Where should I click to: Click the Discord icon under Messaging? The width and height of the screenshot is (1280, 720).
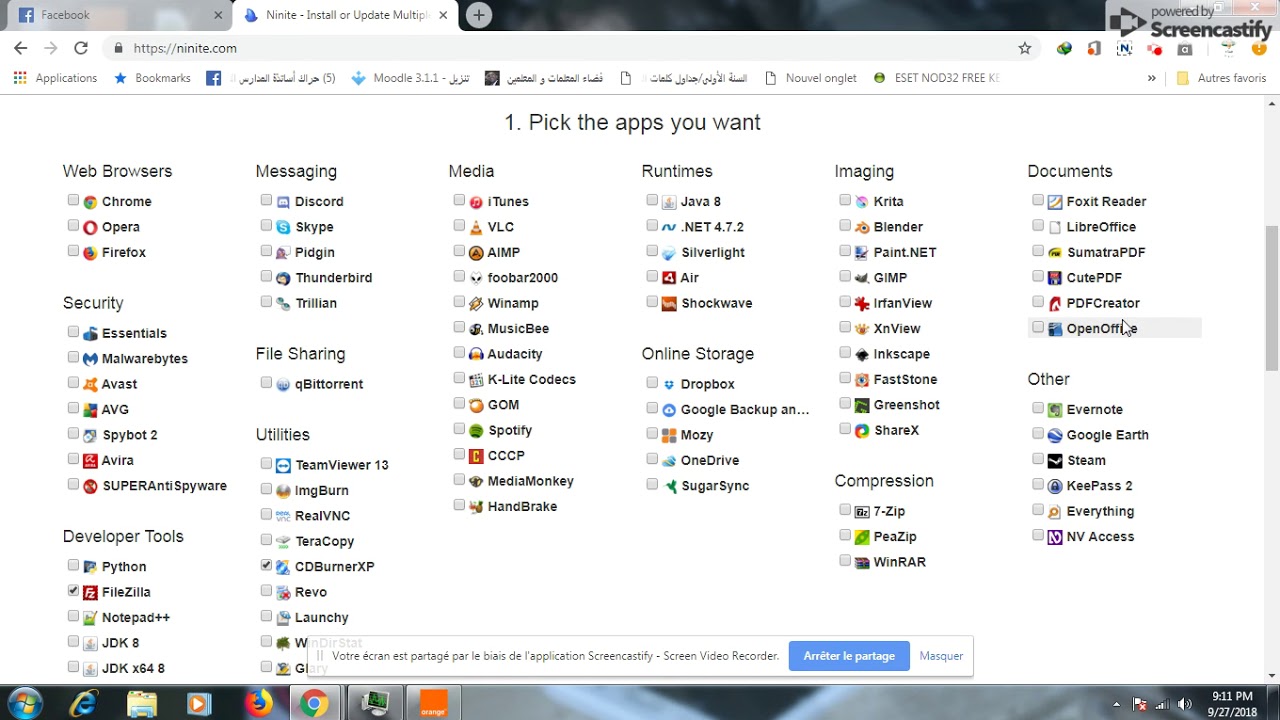pos(283,202)
